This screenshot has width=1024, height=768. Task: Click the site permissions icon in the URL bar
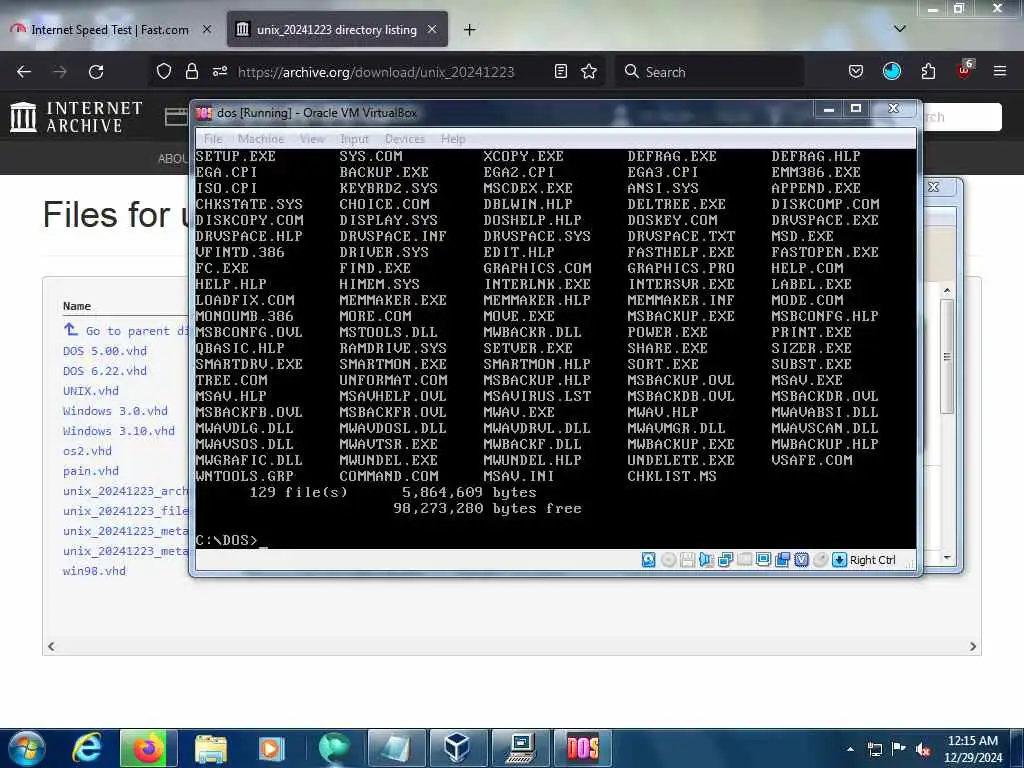point(220,72)
